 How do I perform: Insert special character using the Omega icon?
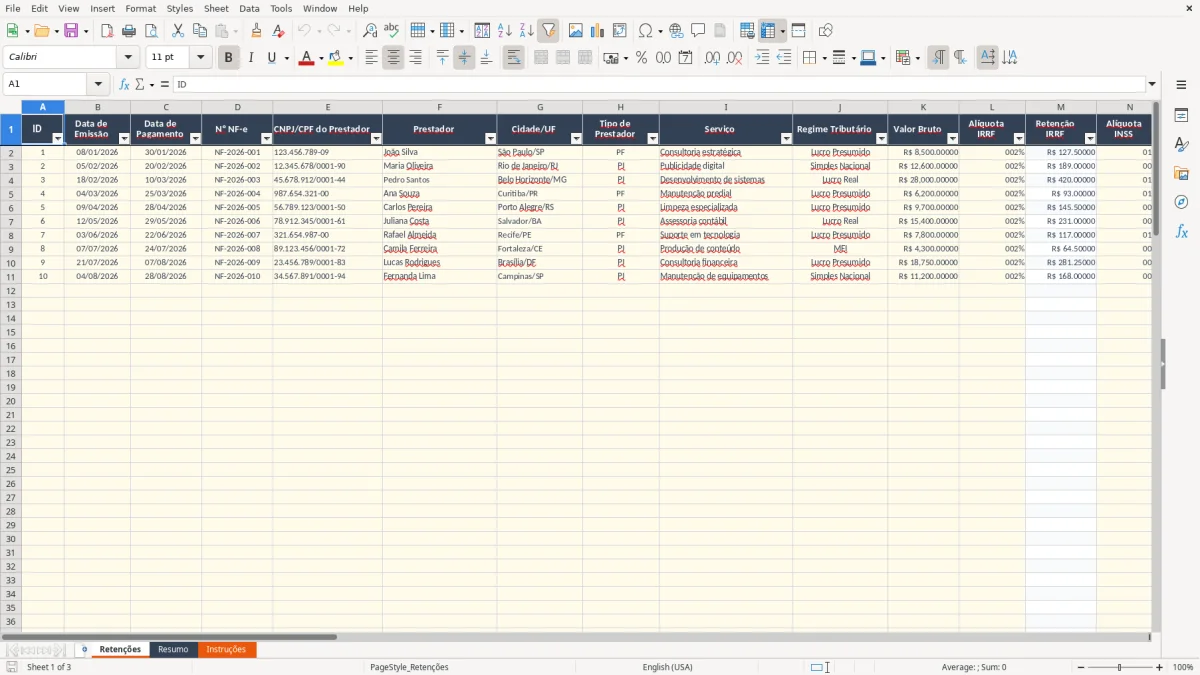(x=645, y=31)
